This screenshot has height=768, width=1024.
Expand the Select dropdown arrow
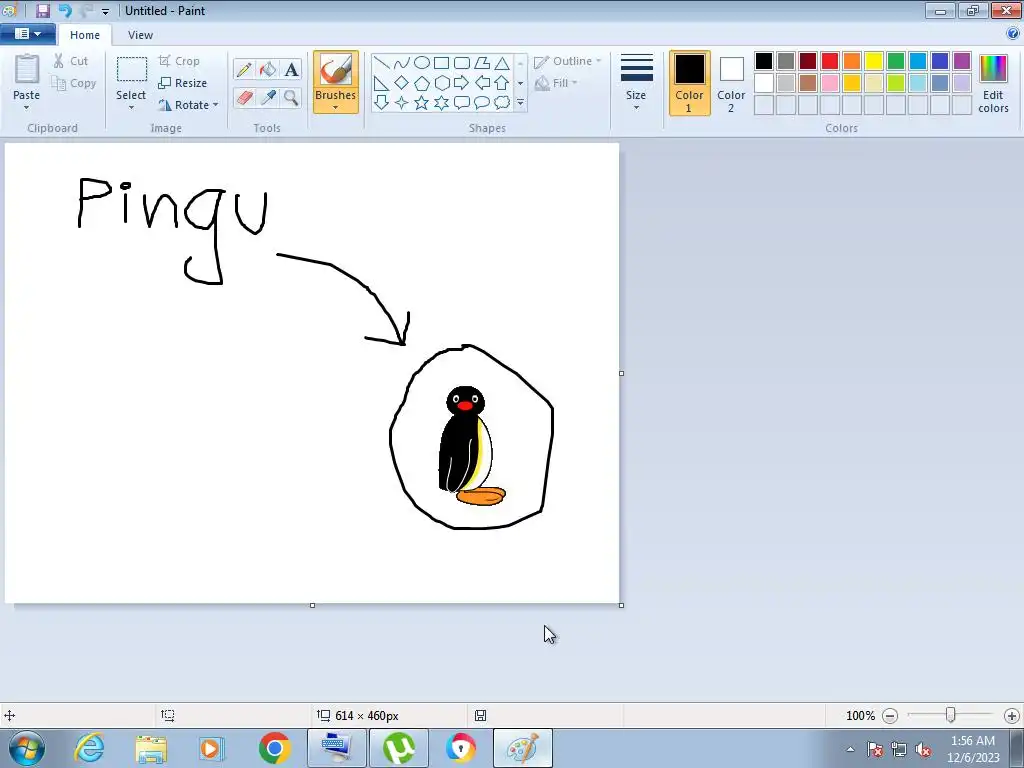[x=131, y=108]
